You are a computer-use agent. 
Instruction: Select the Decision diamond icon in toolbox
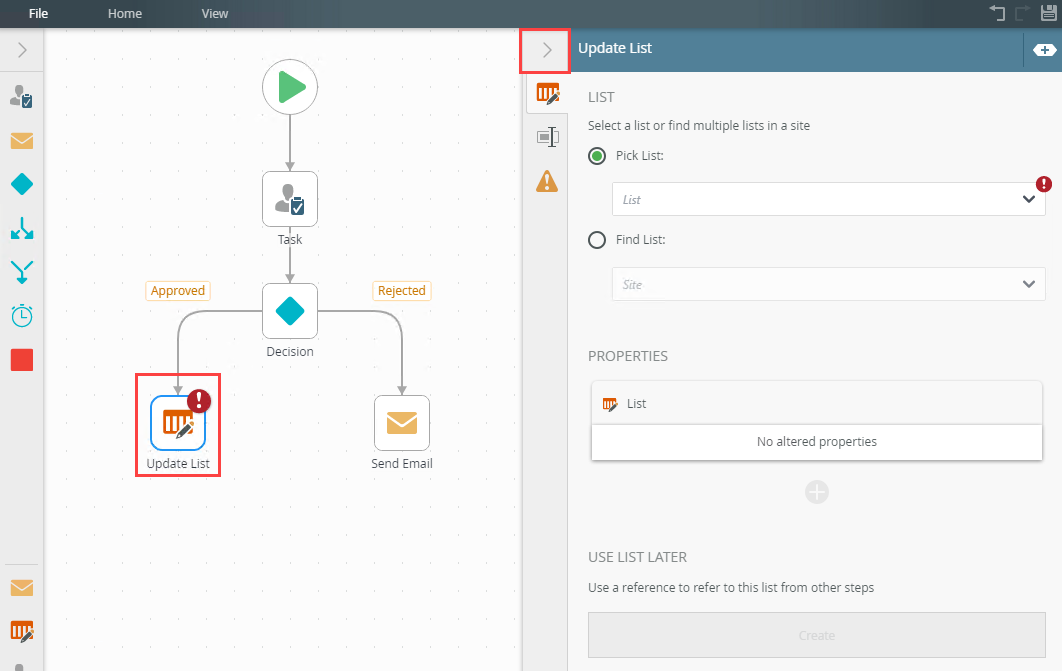pyautogui.click(x=22, y=184)
